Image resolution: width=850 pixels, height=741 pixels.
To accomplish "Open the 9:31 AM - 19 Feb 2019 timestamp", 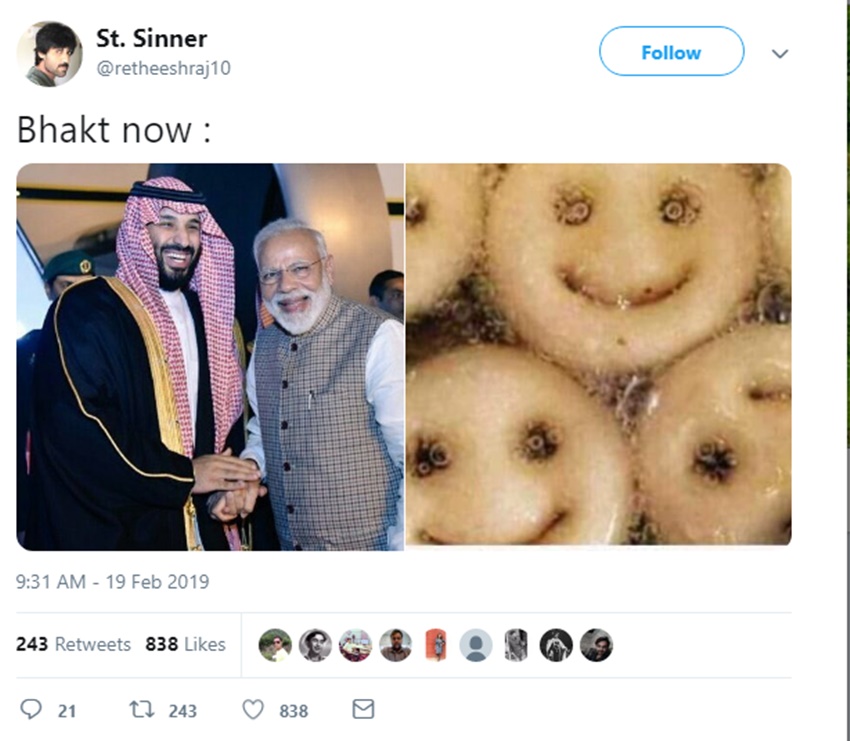I will tap(113, 582).
